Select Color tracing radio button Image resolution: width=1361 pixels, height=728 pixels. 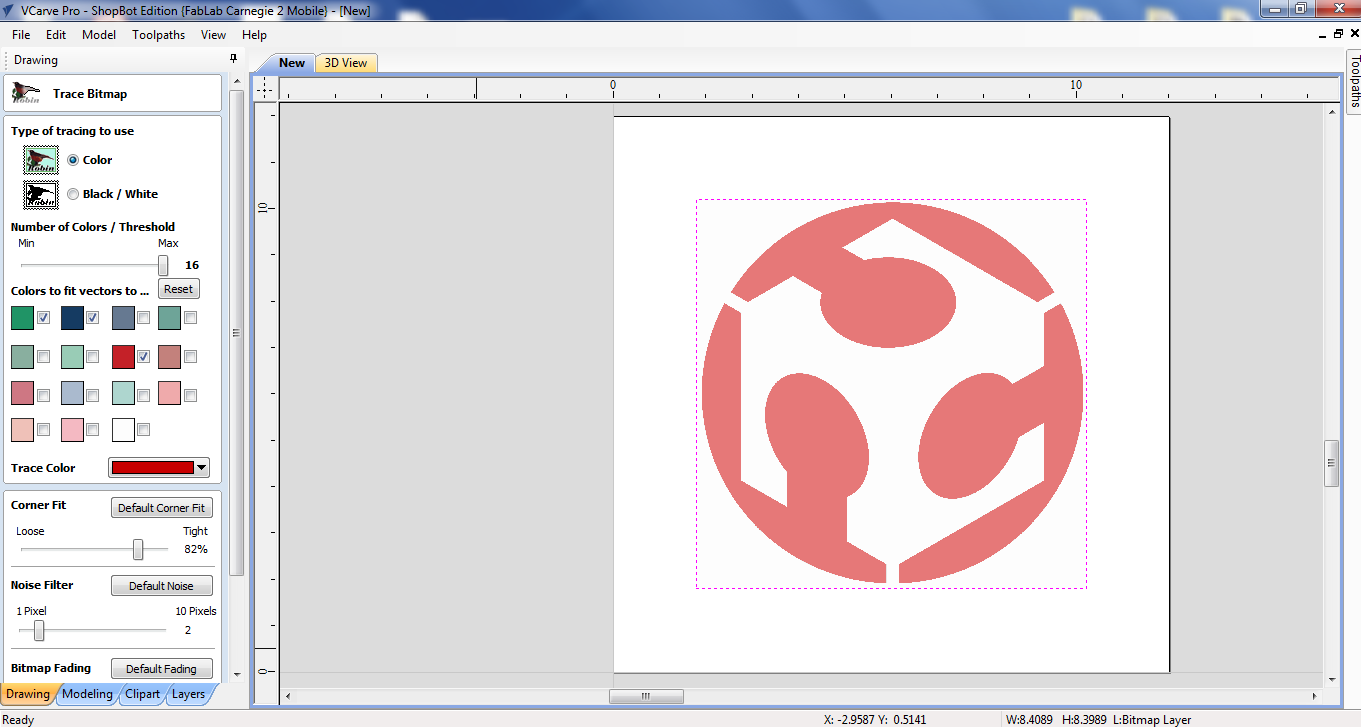[73, 160]
